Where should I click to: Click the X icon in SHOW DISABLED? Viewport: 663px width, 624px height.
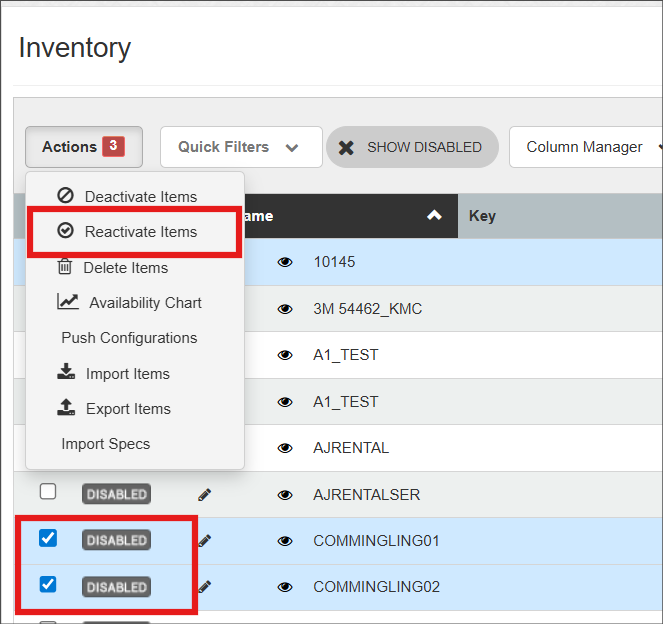346,147
